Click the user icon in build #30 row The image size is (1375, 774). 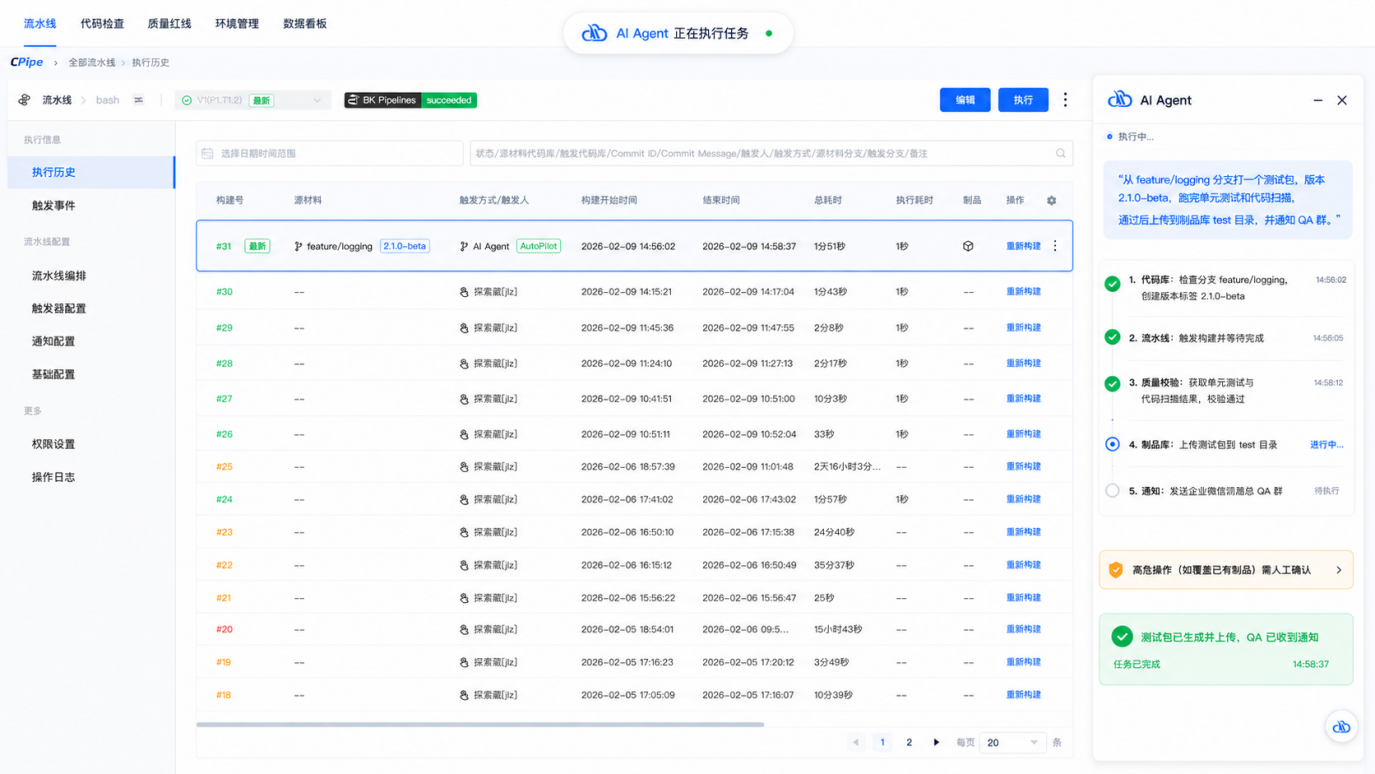(464, 292)
